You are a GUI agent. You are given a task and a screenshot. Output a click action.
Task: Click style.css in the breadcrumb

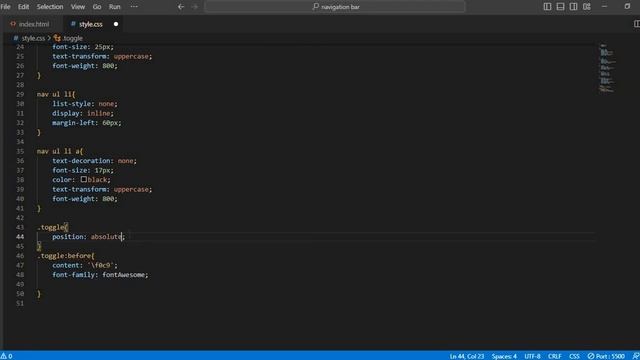click(33, 38)
